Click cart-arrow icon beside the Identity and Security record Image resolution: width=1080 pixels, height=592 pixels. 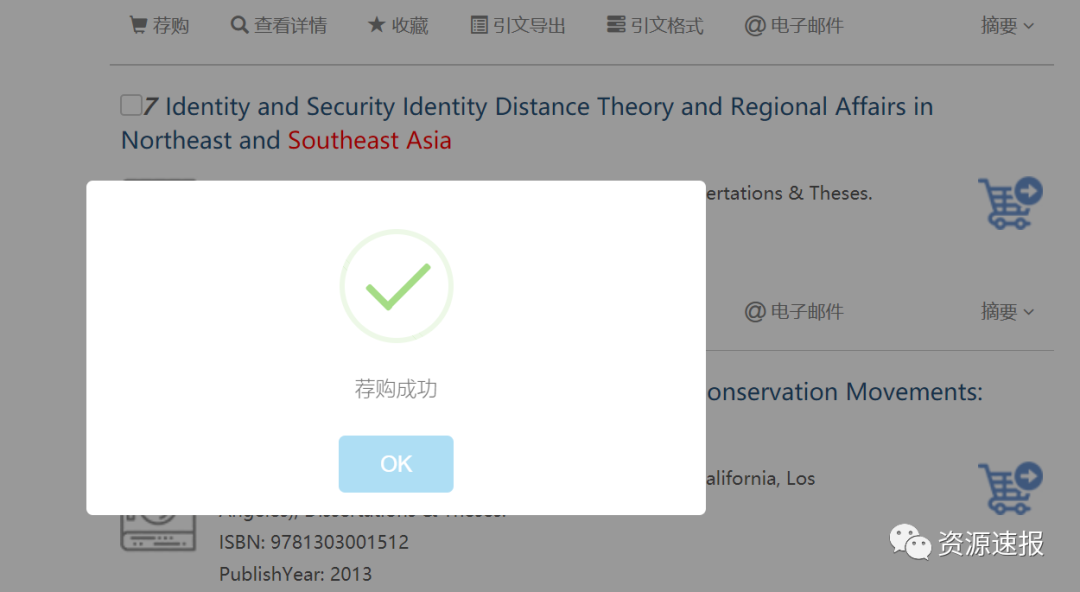click(1010, 203)
